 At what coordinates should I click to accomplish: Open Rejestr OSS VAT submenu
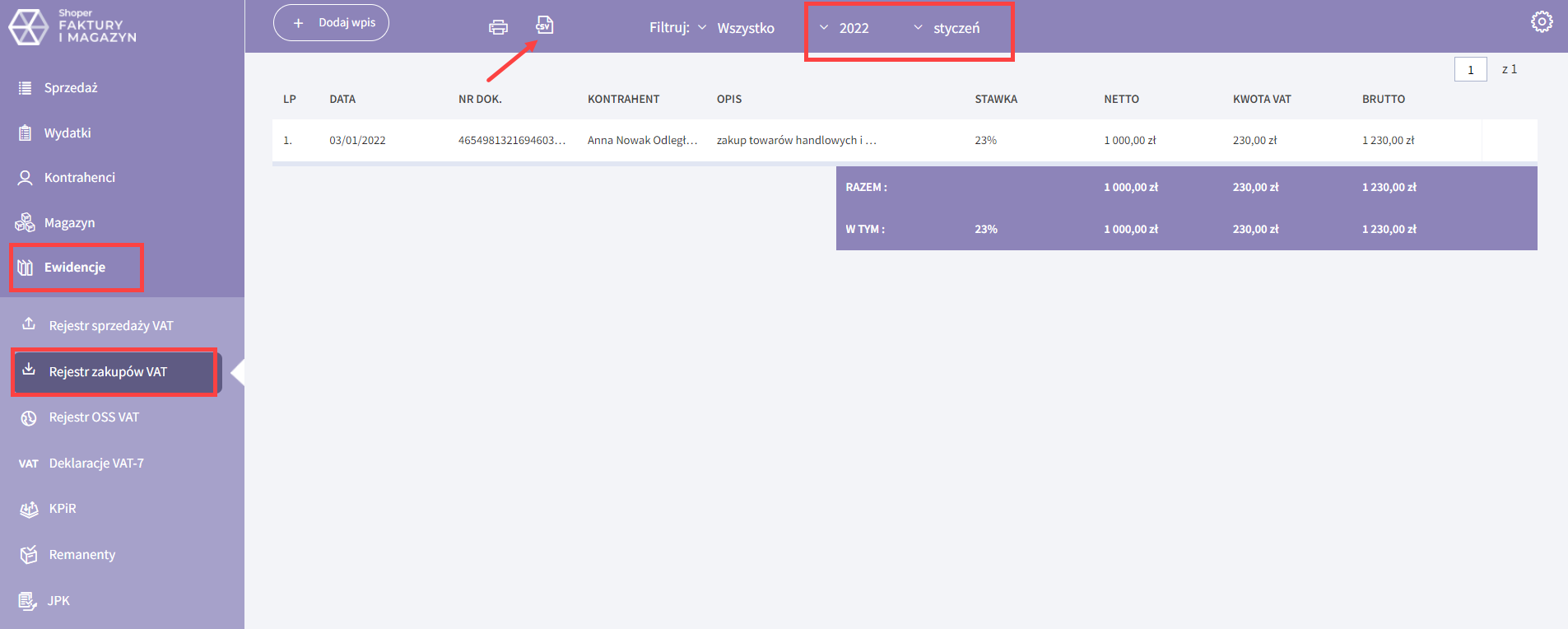tap(94, 417)
